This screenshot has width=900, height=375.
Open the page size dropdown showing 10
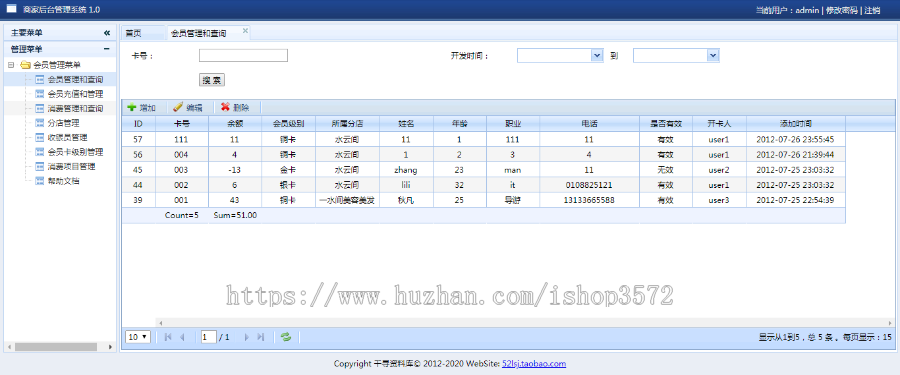[x=138, y=337]
